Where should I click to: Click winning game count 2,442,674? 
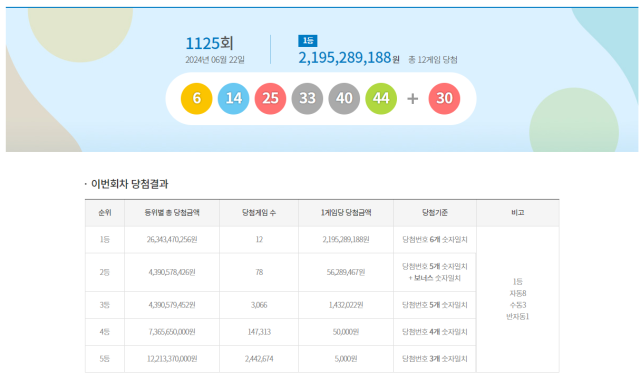[259, 359]
